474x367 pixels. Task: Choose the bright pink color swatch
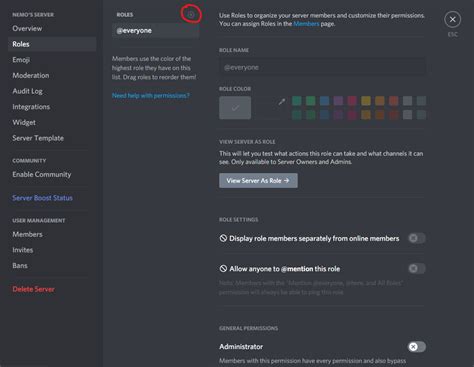tap(352, 101)
